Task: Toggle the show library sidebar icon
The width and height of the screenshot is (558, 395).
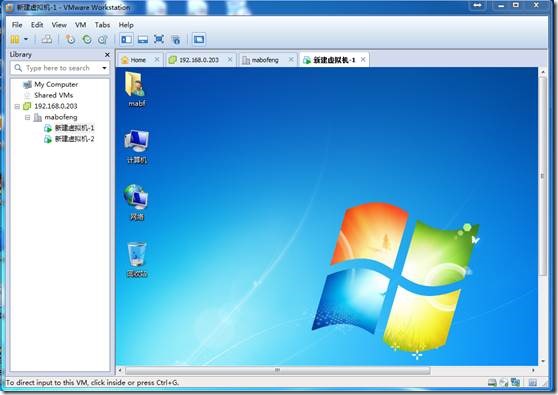Action: click(126, 39)
